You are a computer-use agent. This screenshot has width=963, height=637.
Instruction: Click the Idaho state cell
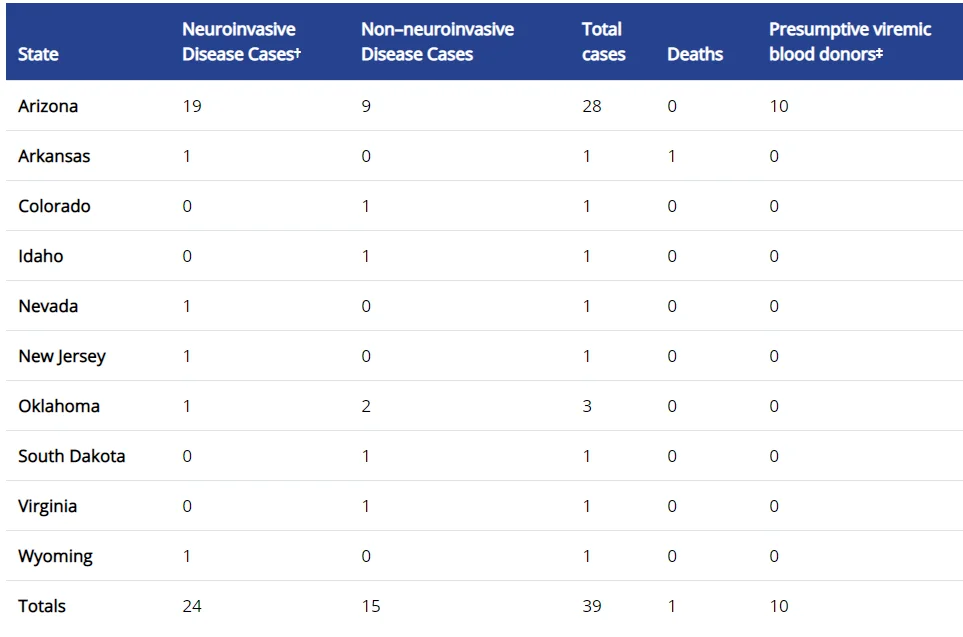pos(41,256)
